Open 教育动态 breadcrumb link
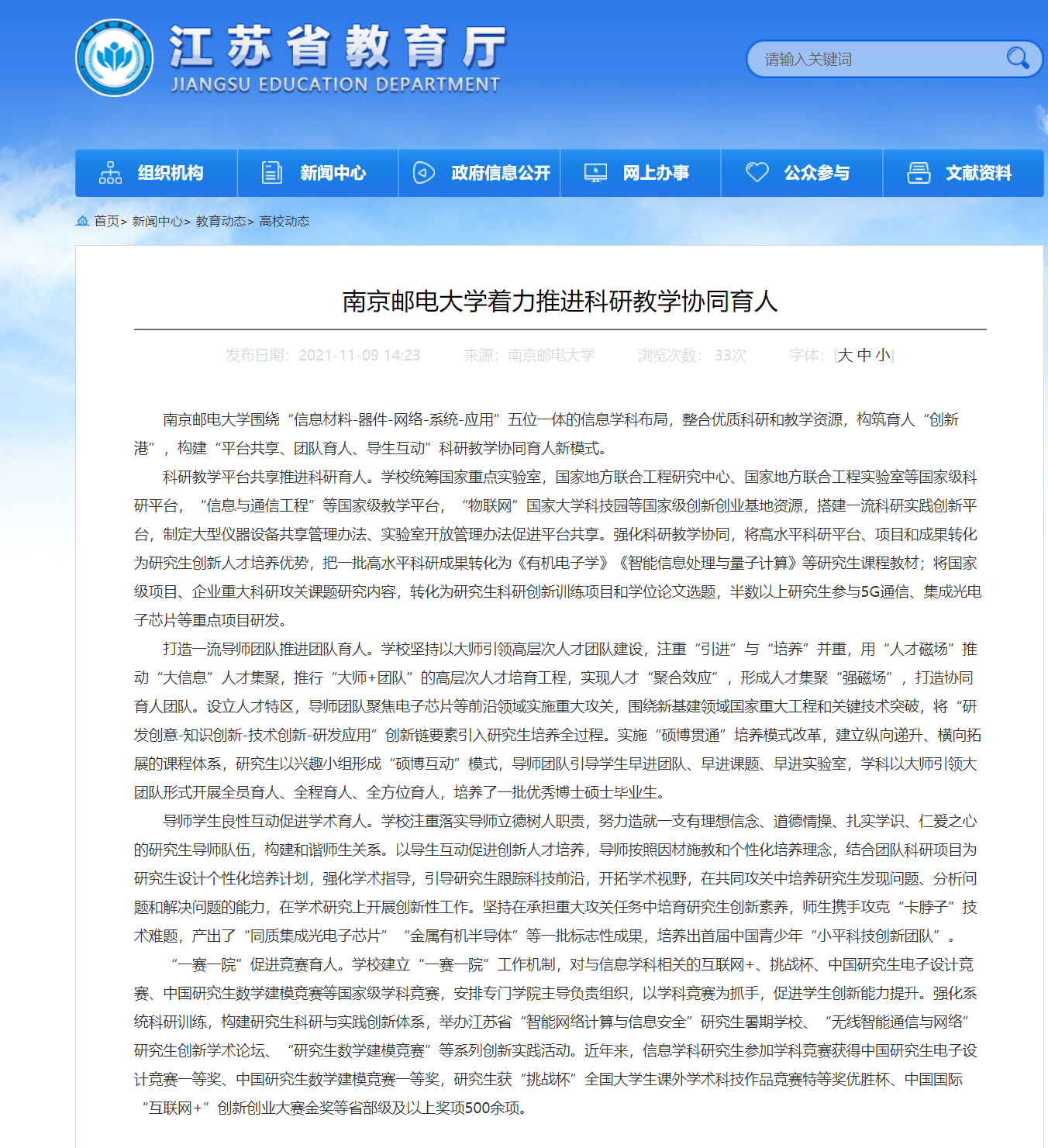1048x1148 pixels. (221, 221)
